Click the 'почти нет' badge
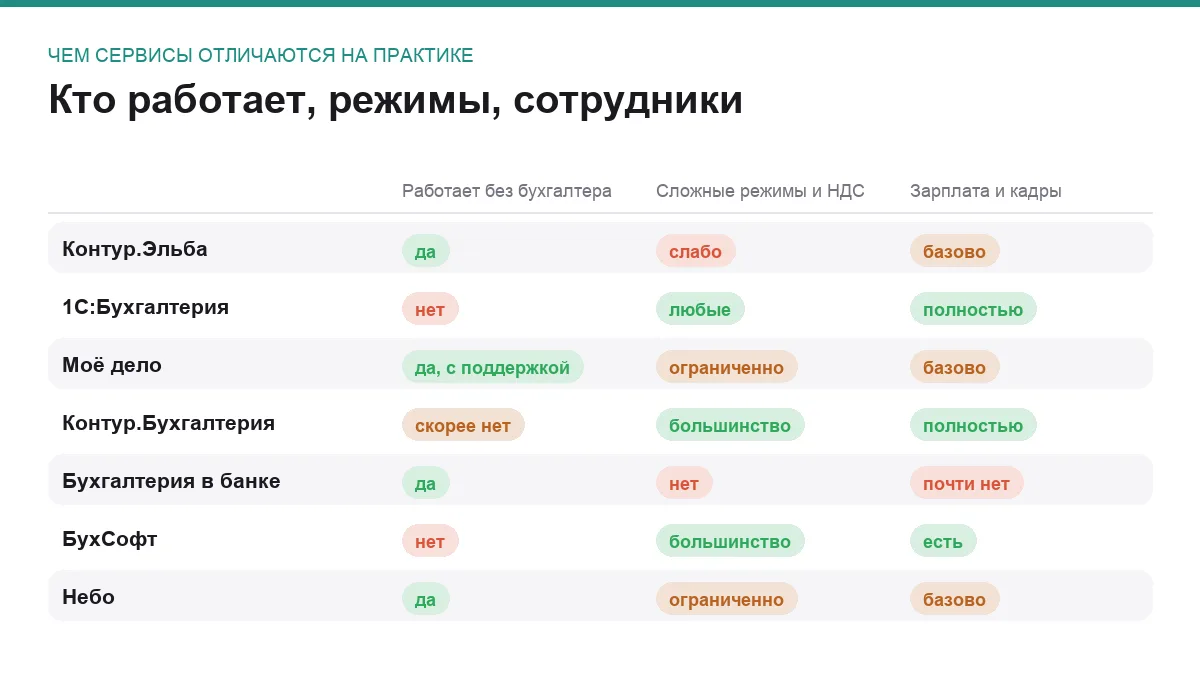 tap(967, 483)
